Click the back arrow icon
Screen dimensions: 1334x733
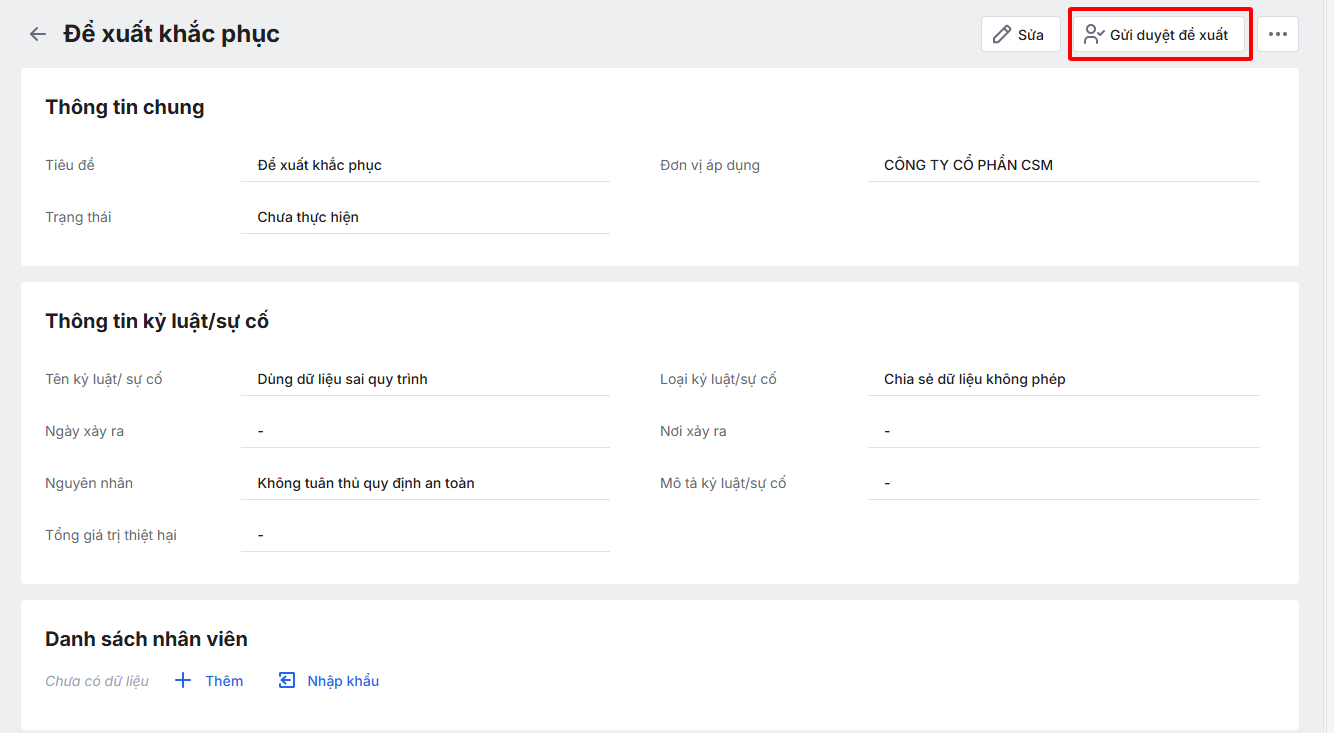38,34
